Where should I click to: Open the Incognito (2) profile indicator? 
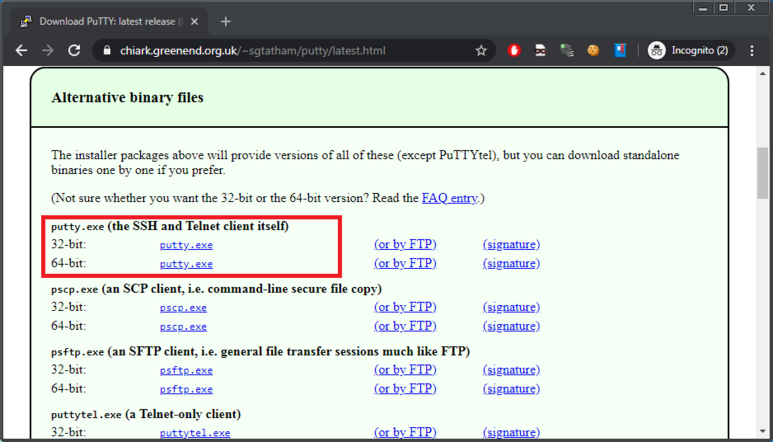point(690,50)
